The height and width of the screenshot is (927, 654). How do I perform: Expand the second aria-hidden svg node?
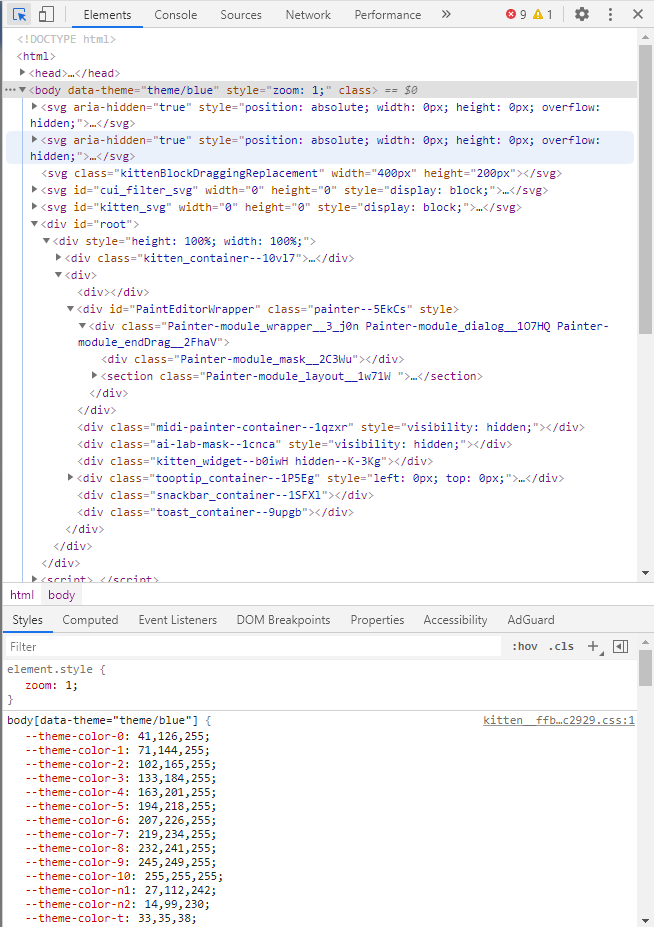[34, 140]
